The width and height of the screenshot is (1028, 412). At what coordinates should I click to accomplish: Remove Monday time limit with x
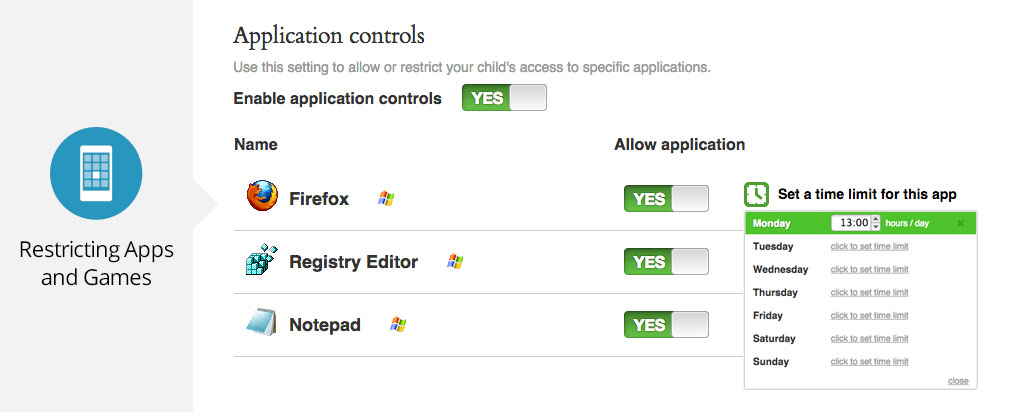click(960, 224)
